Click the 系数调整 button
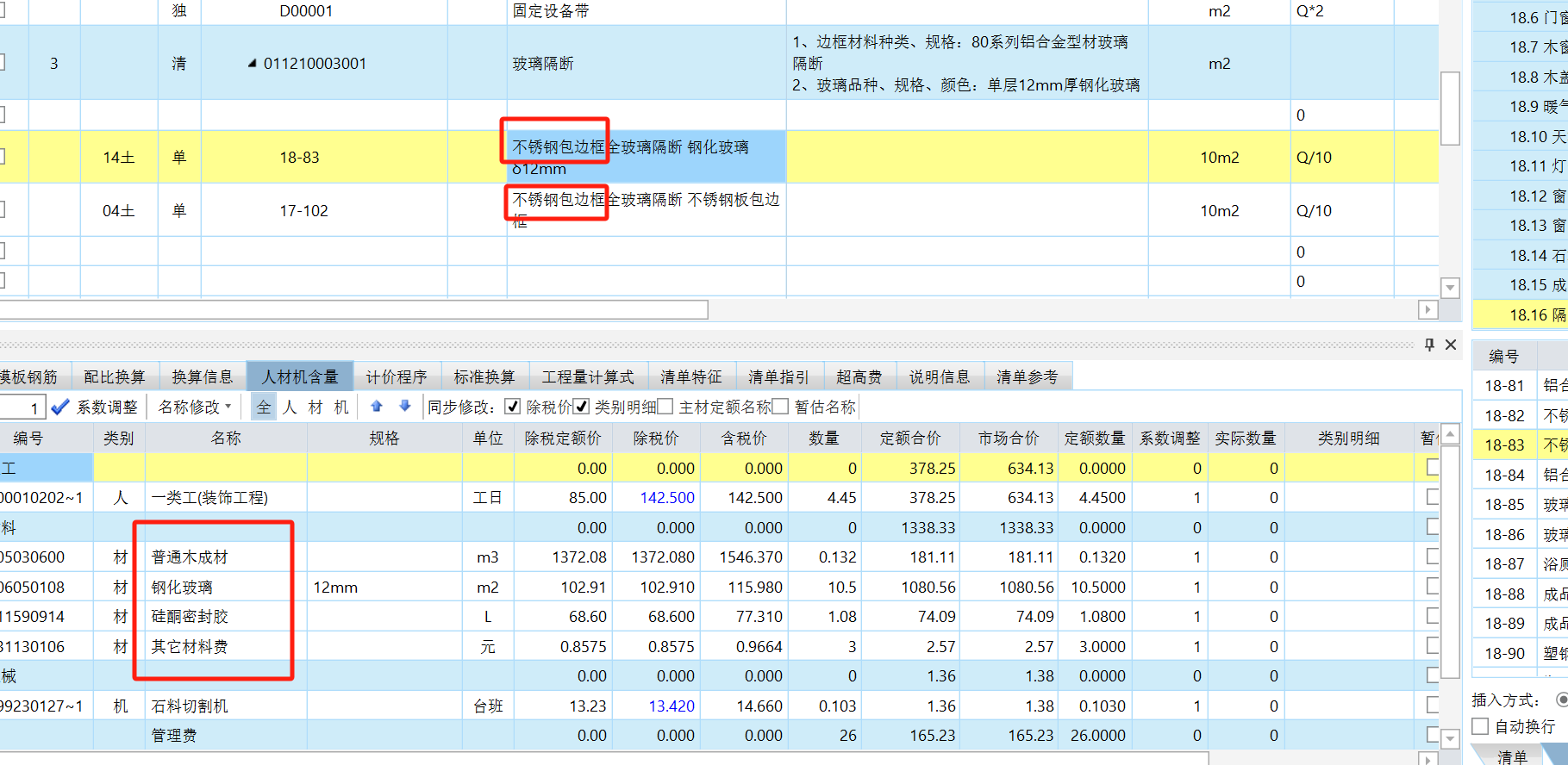This screenshot has height=765, width=1568. pyautogui.click(x=107, y=407)
